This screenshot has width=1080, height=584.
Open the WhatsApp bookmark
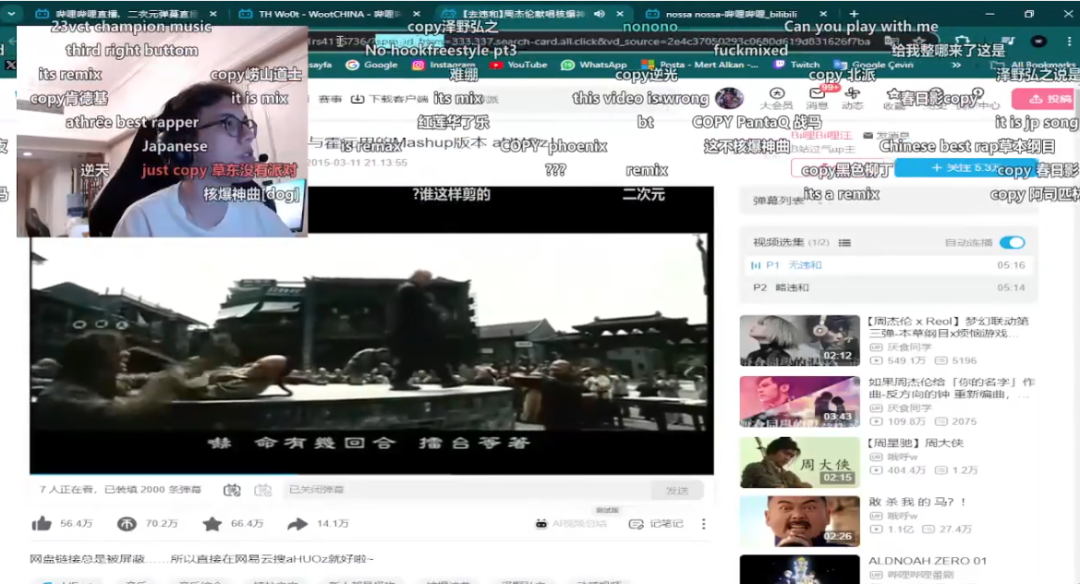click(x=594, y=65)
